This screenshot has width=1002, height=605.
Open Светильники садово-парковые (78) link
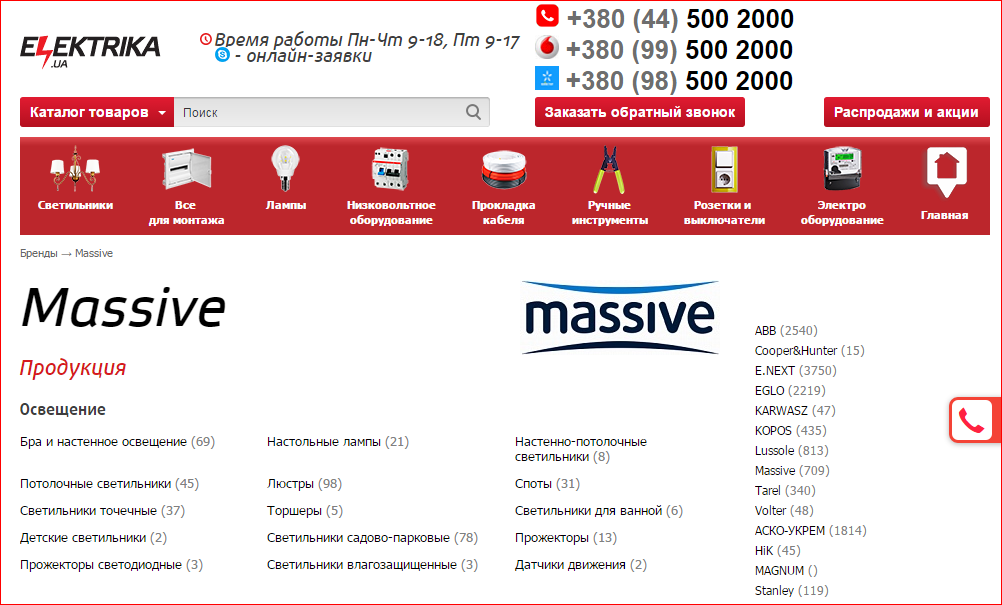click(373, 538)
